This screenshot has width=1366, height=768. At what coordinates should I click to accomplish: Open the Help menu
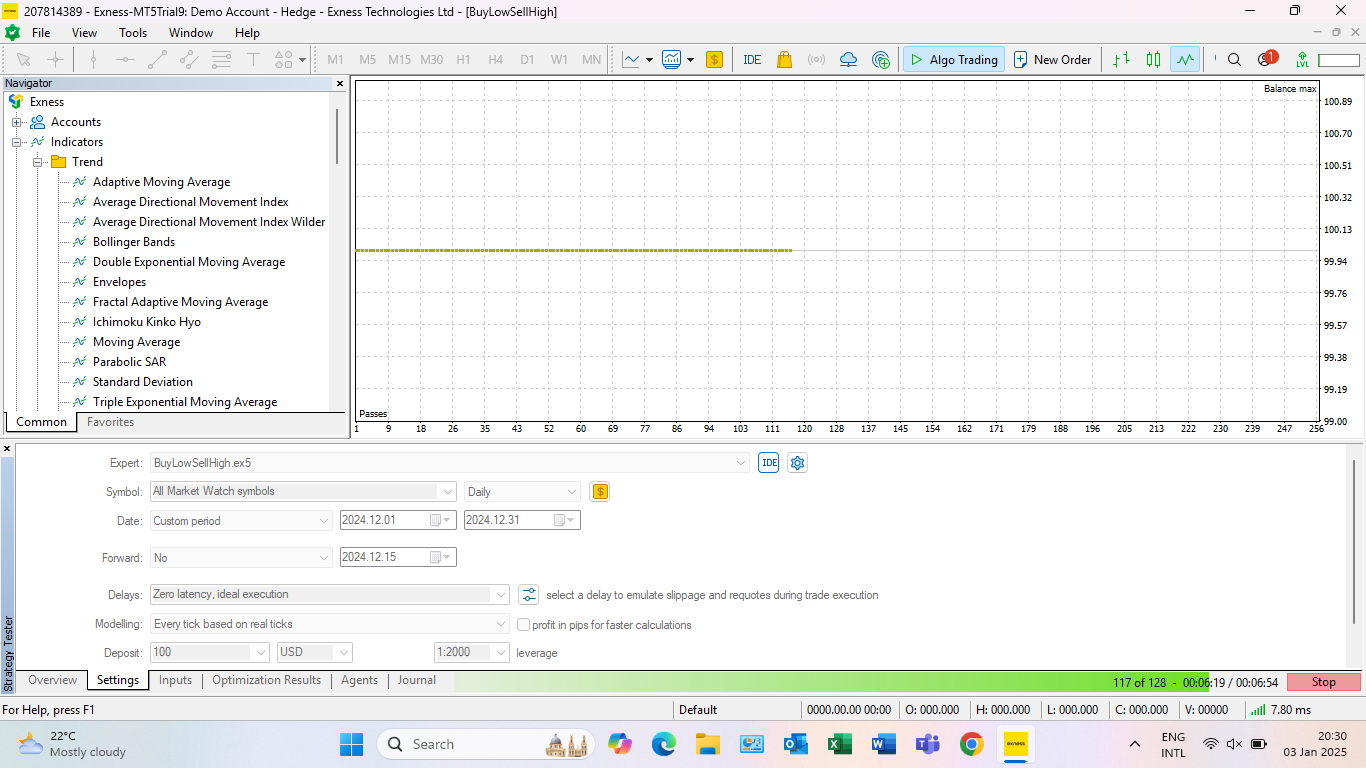(247, 33)
